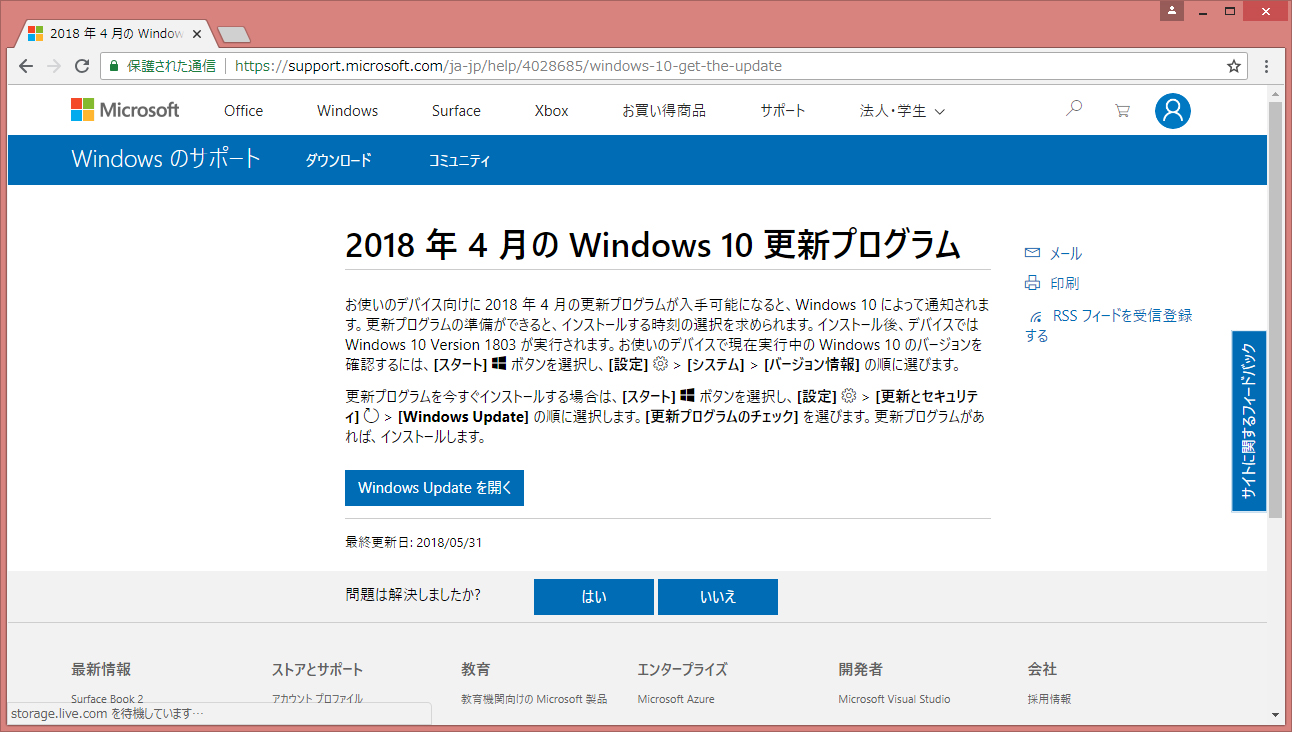Viewport: 1292px width, 732px height.
Task: Click the 最新情報 footer heading
Action: 101,669
